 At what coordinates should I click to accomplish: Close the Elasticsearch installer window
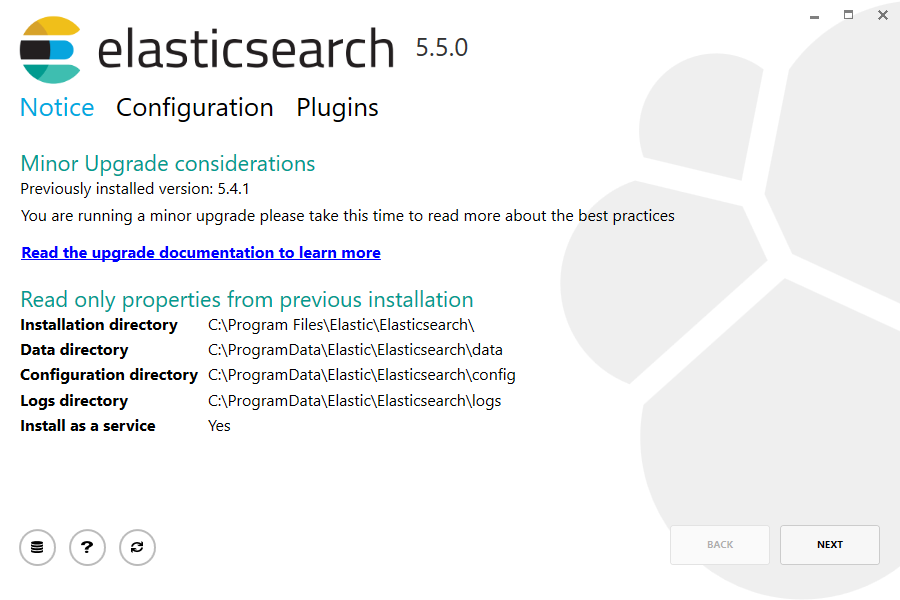[883, 15]
